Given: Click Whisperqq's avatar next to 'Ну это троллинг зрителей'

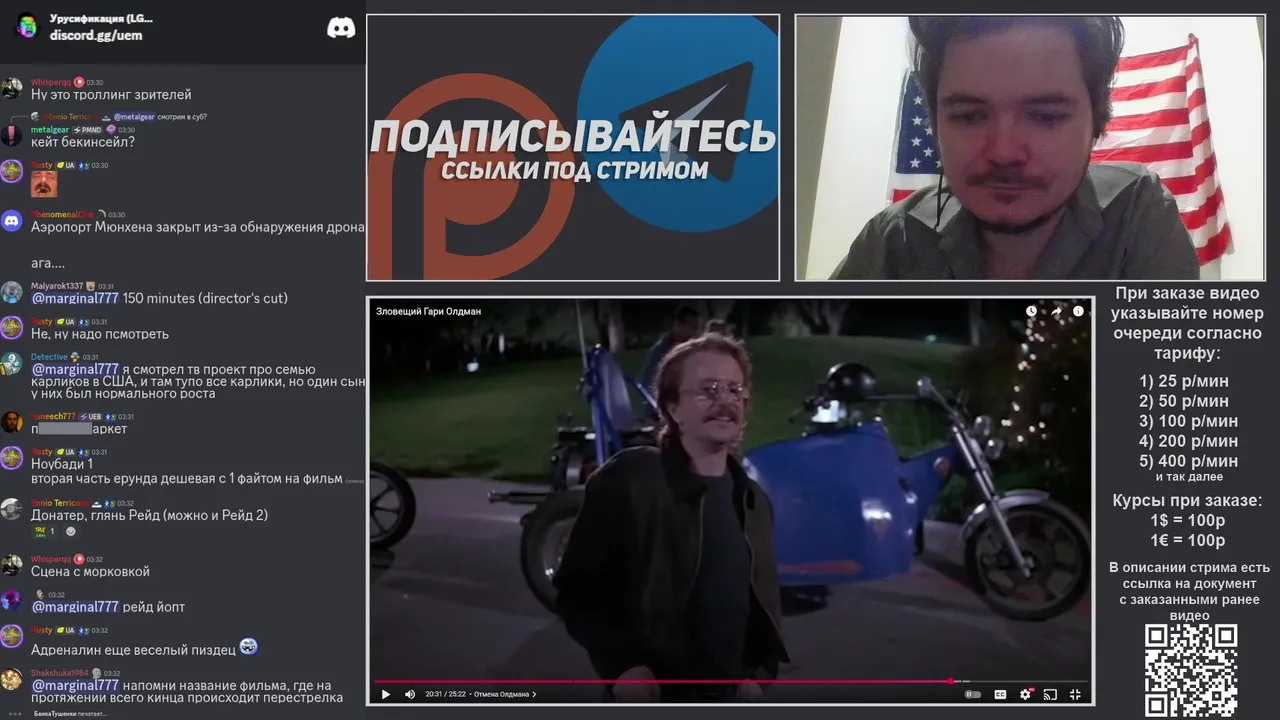Looking at the screenshot, I should 11,88.
